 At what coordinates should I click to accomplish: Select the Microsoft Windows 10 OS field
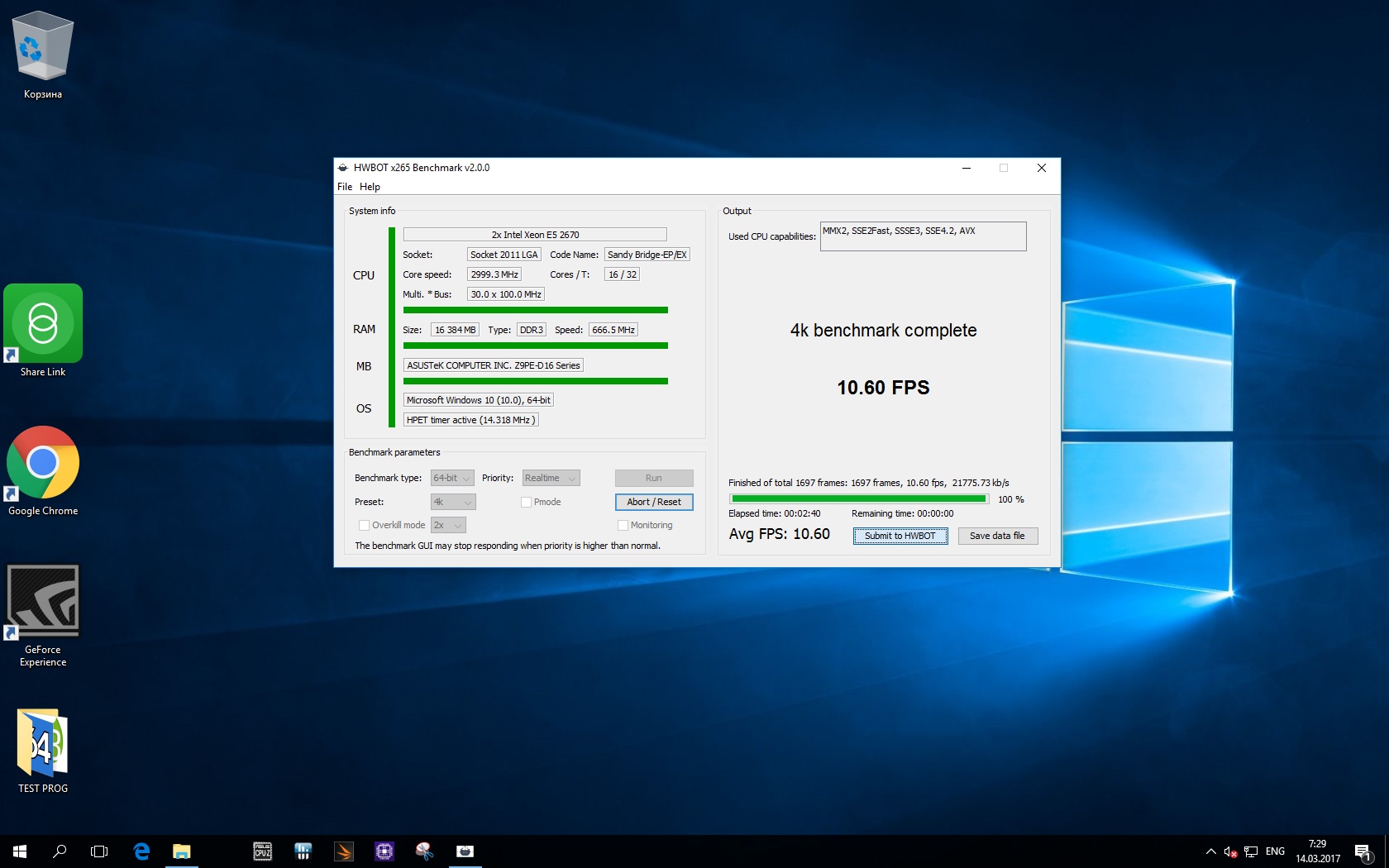pos(479,400)
